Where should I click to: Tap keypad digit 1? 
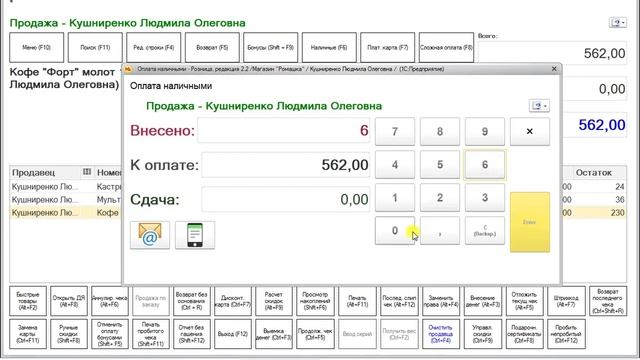[395, 198]
